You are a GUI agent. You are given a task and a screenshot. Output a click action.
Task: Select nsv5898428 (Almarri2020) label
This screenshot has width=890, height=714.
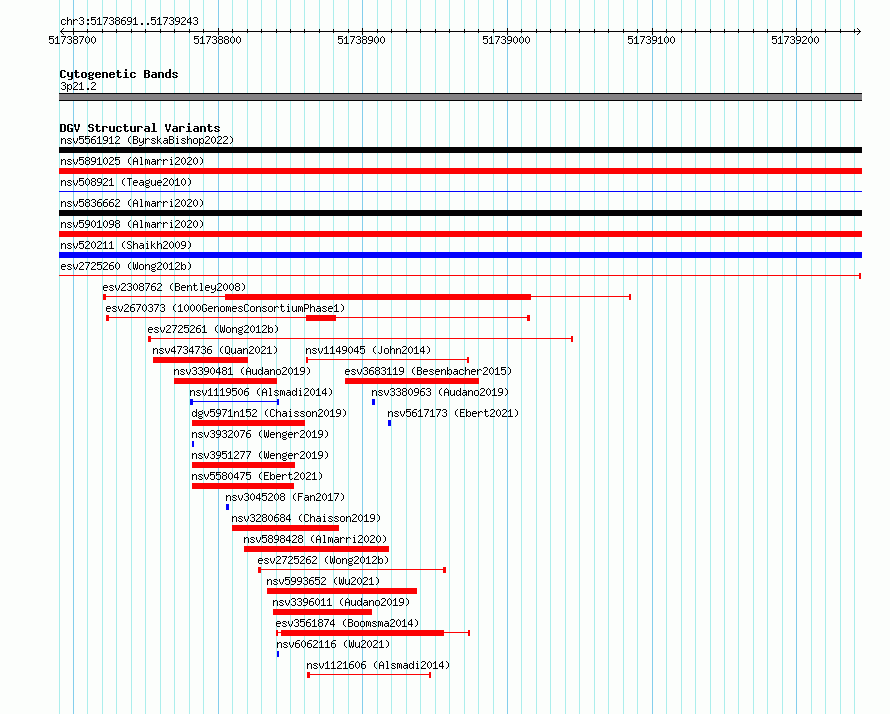pos(315,539)
